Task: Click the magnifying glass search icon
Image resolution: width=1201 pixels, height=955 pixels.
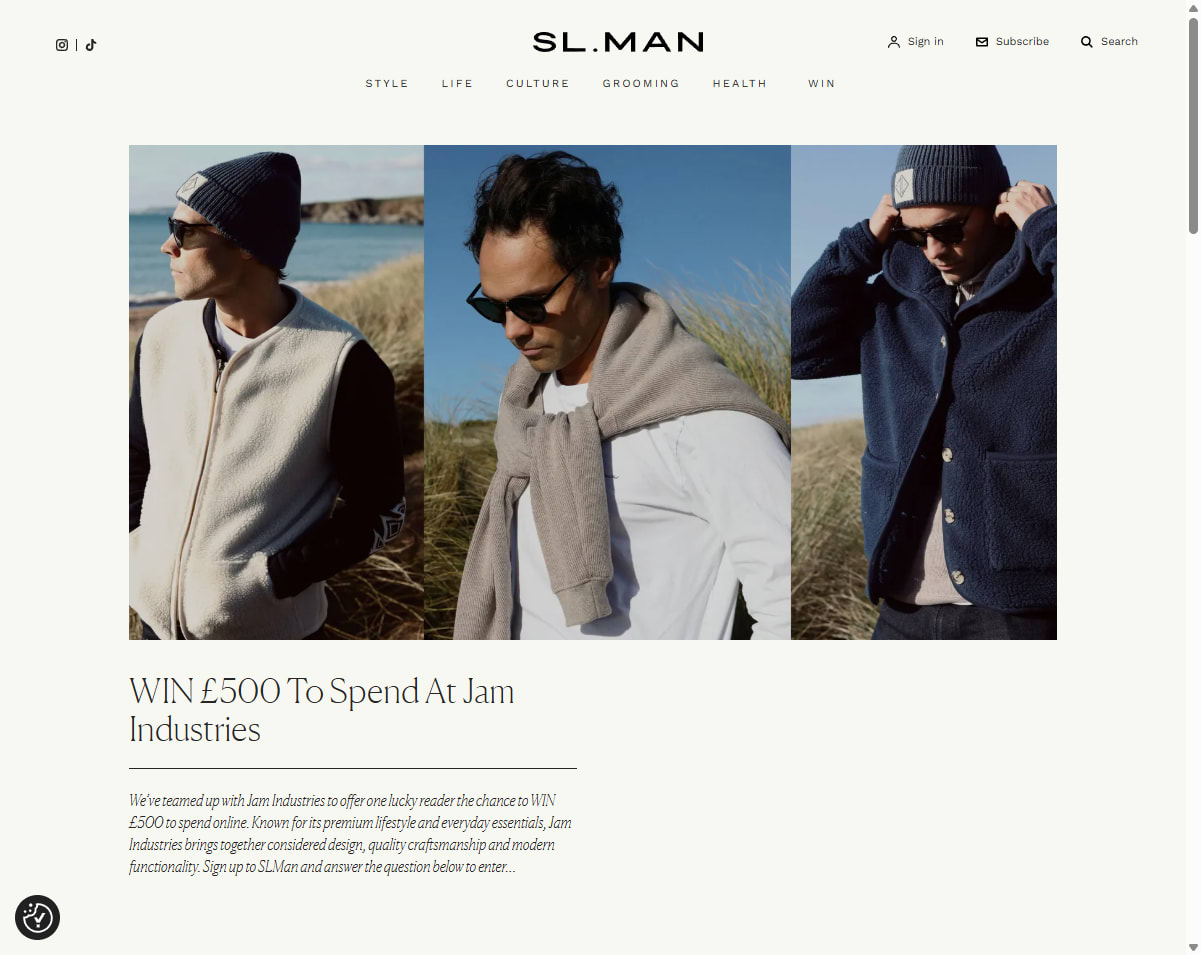Action: click(1087, 42)
